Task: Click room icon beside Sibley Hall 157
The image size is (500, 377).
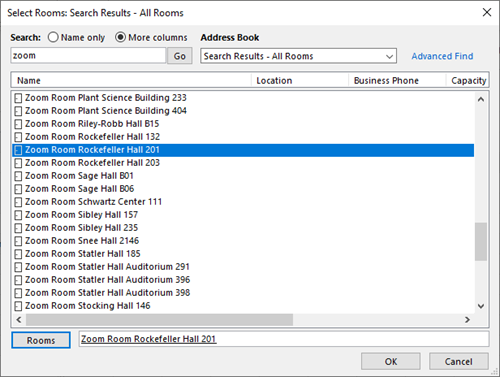Action: [18, 215]
